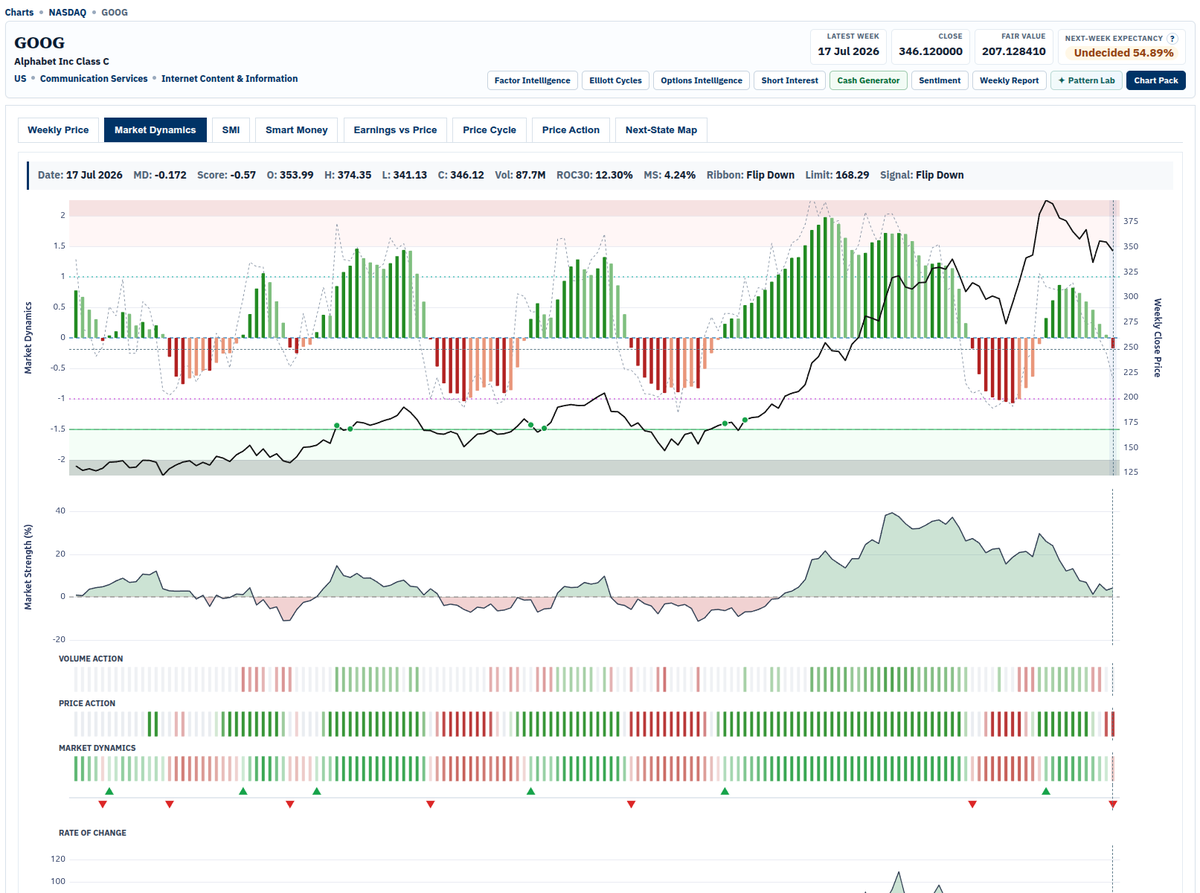The width and height of the screenshot is (1200, 893).
Task: Click the Score: -0.57 readout
Action: 227,175
